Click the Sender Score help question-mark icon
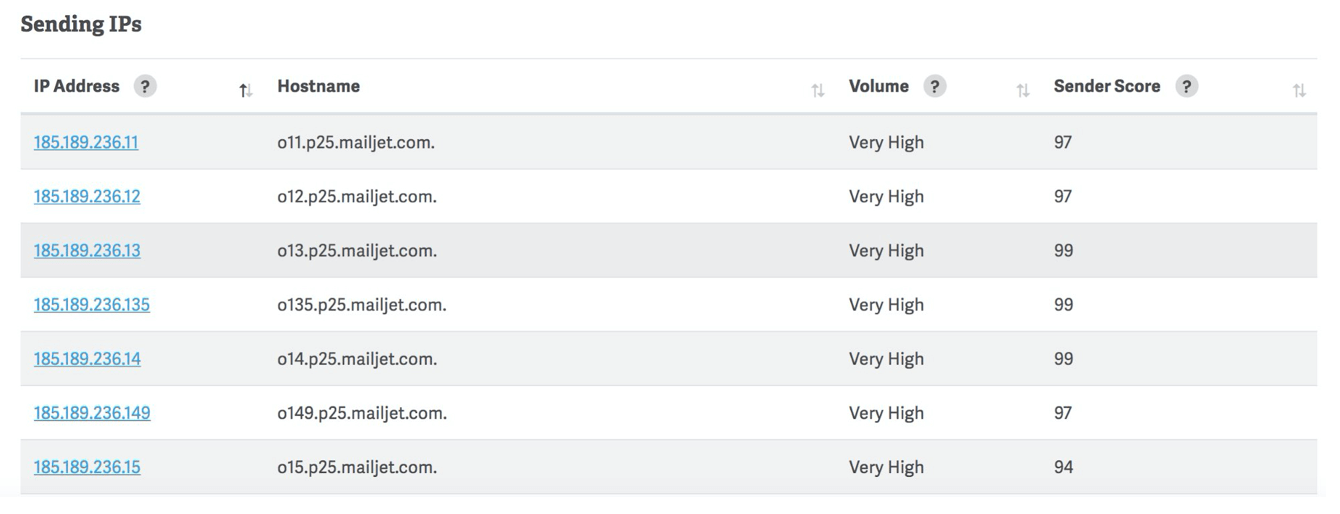Viewport: 1340px width, 514px height. pos(1186,86)
